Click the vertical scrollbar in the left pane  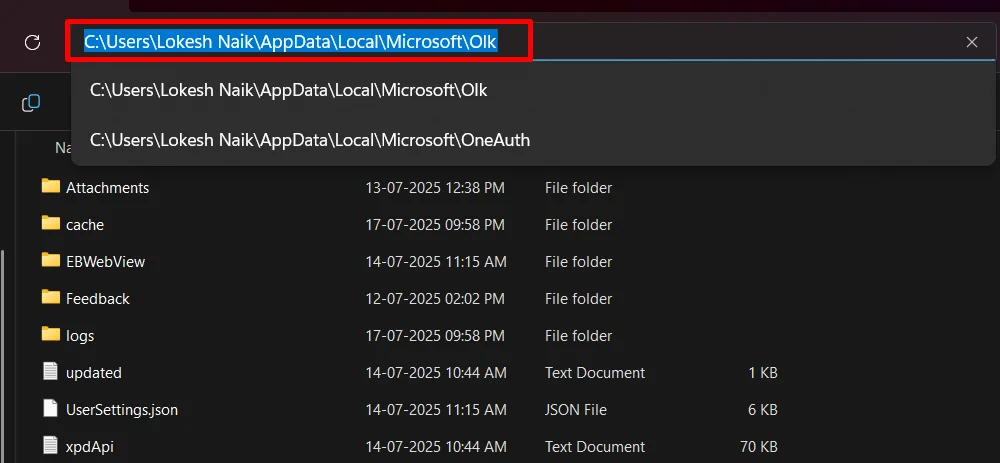(3, 354)
